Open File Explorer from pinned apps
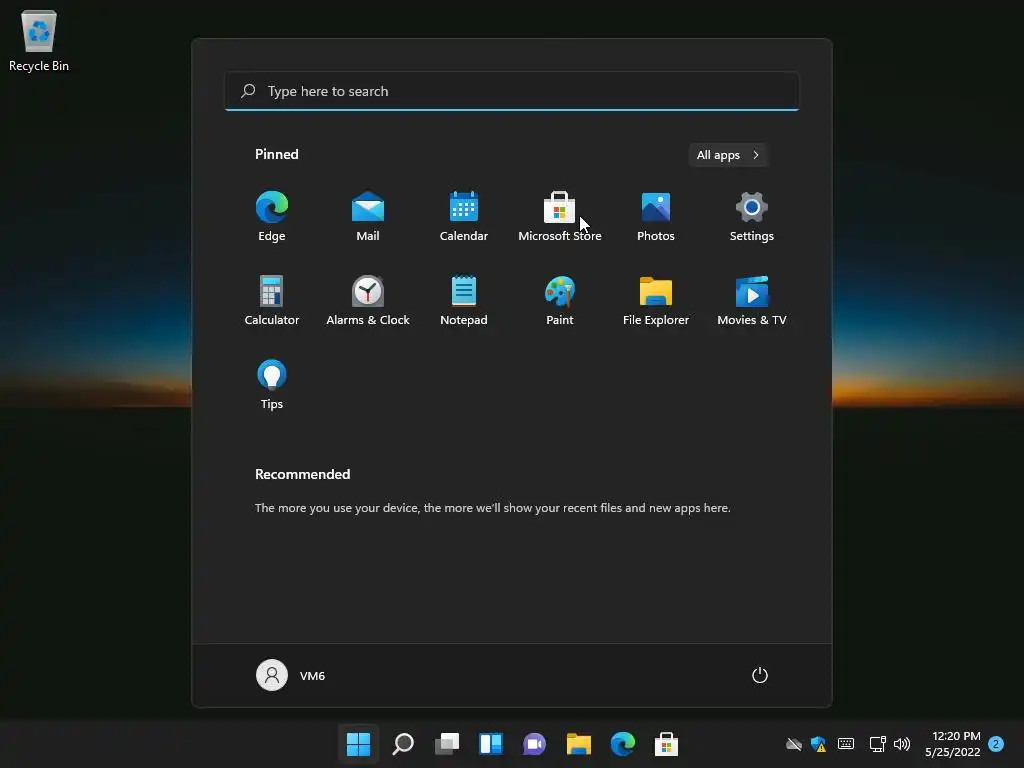Image resolution: width=1024 pixels, height=768 pixels. pos(656,300)
